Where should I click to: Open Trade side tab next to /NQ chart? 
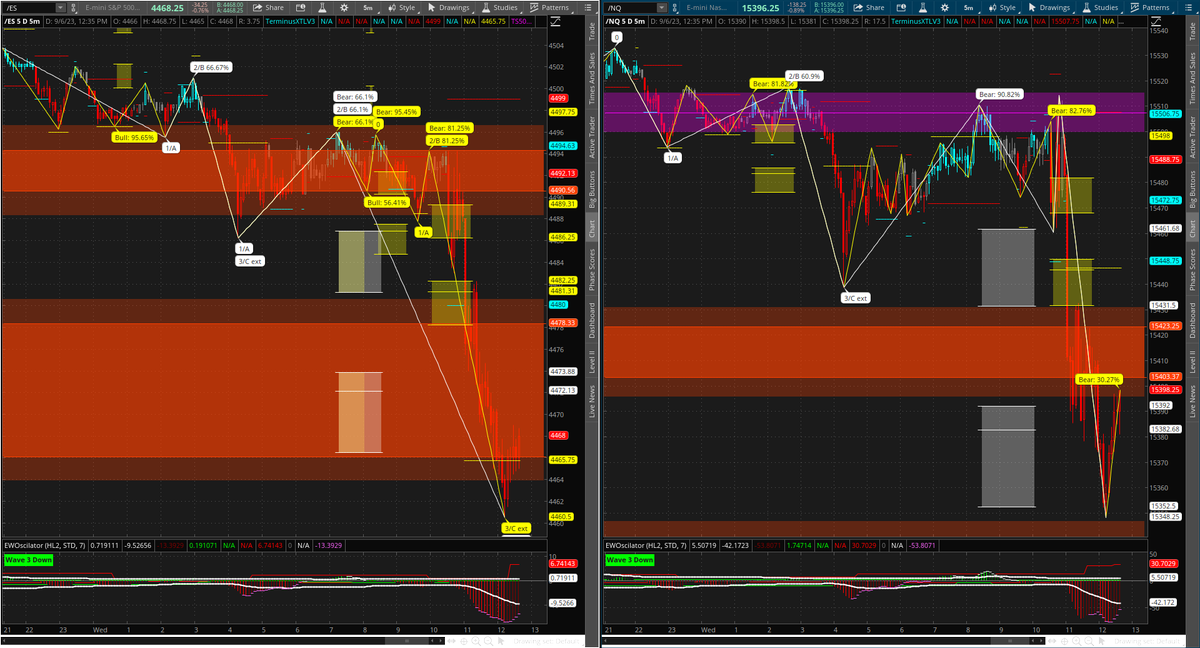(x=1193, y=33)
